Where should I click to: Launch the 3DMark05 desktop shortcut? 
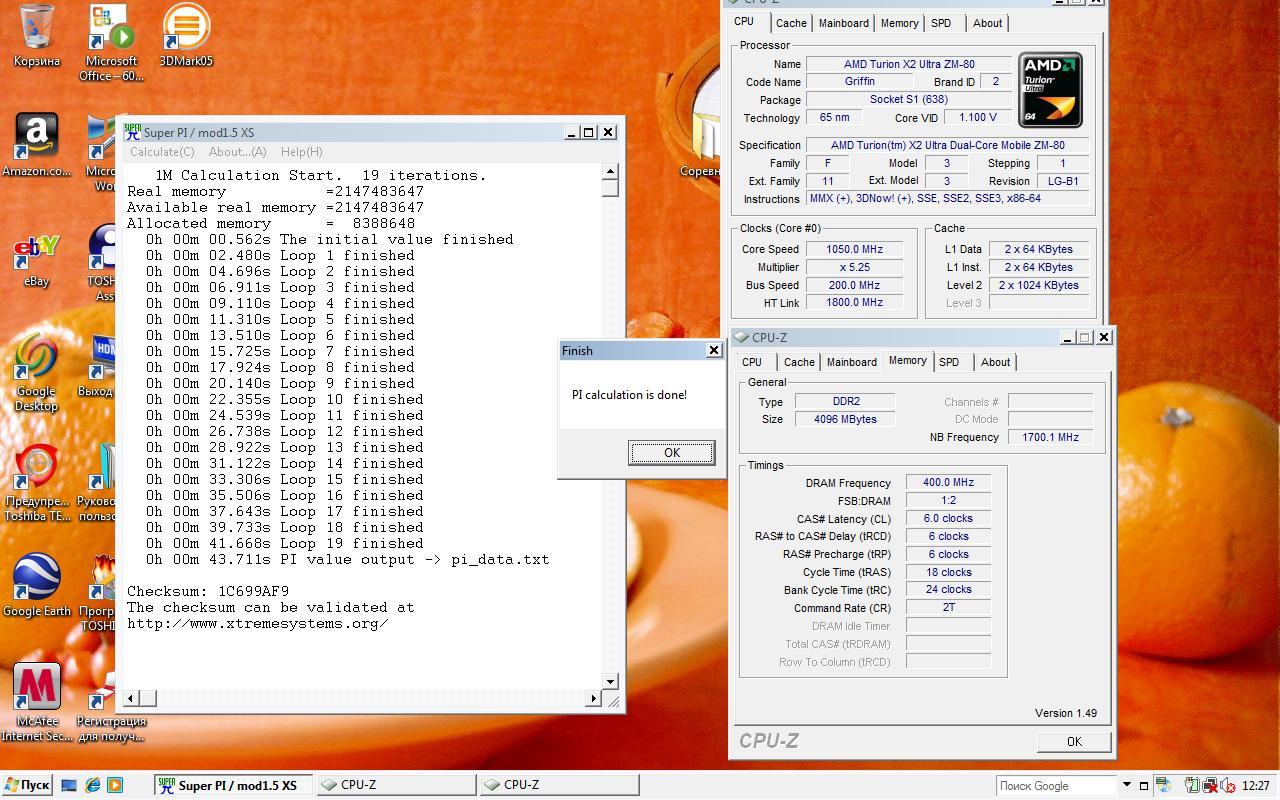(x=186, y=35)
